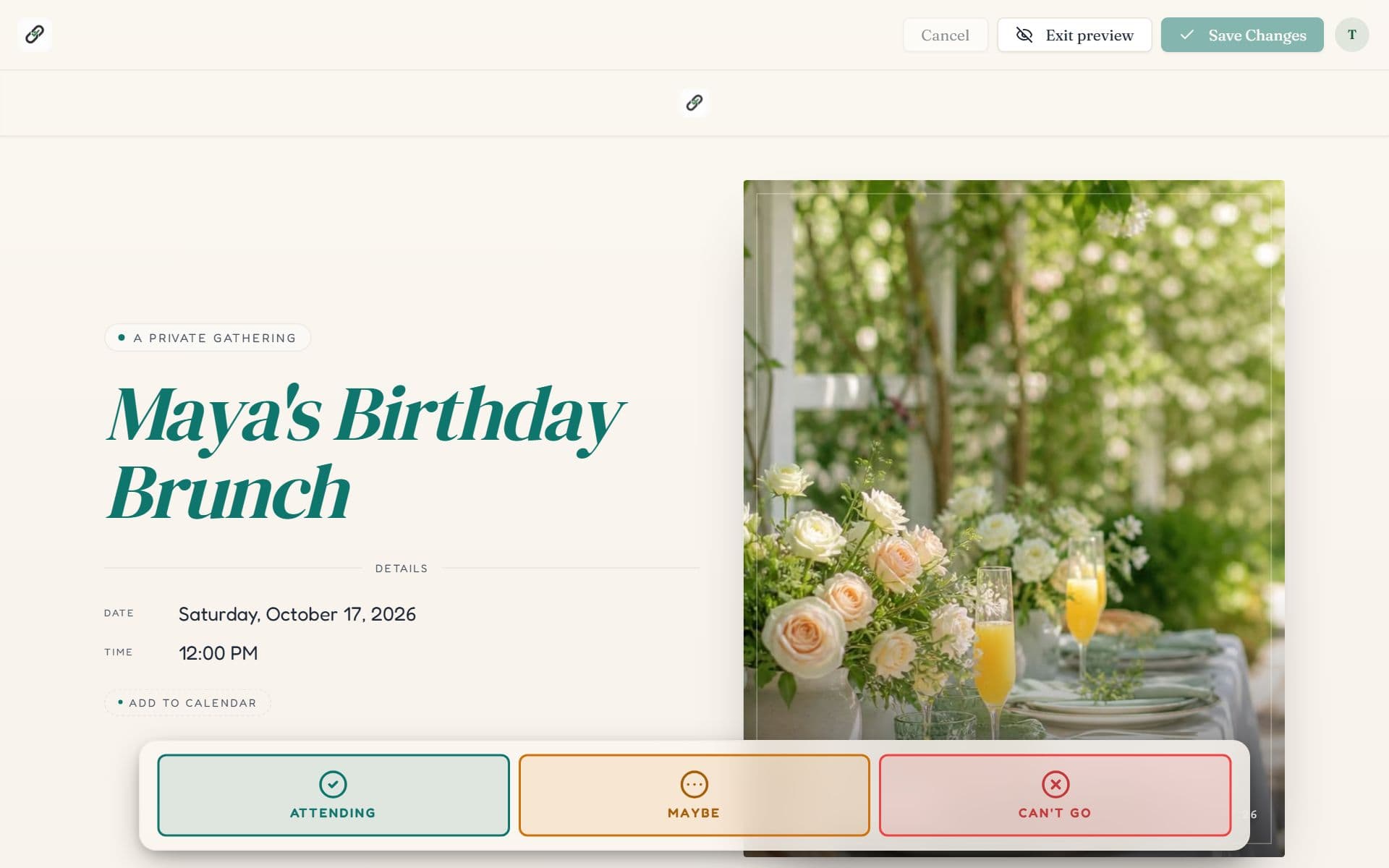Click the 12:00 PM time value
This screenshot has width=1389, height=868.
click(x=218, y=653)
